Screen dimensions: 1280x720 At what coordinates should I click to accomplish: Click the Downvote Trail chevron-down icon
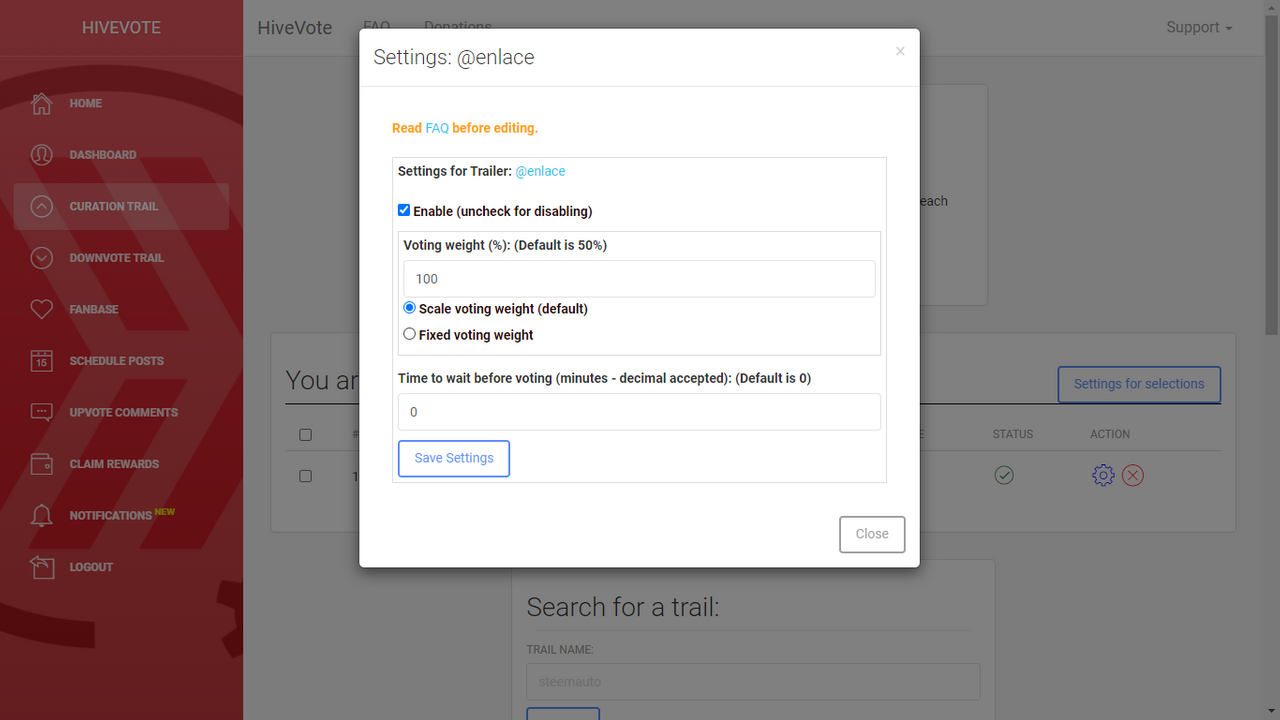click(41, 258)
